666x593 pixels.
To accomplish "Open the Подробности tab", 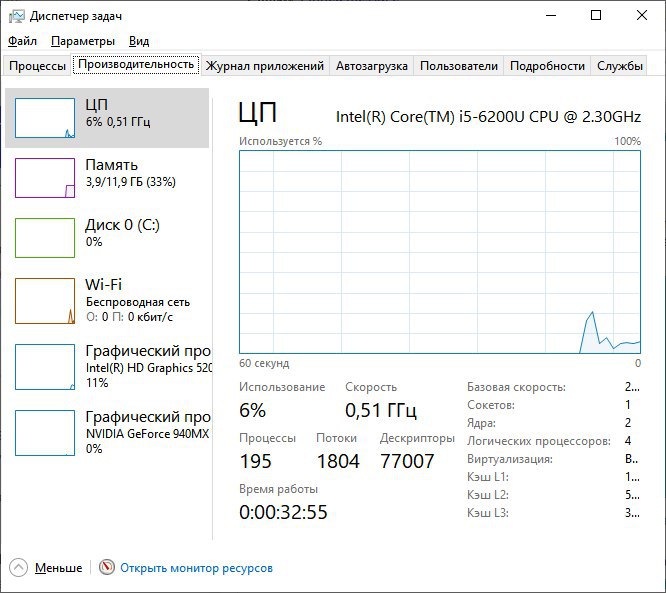I will 547,66.
